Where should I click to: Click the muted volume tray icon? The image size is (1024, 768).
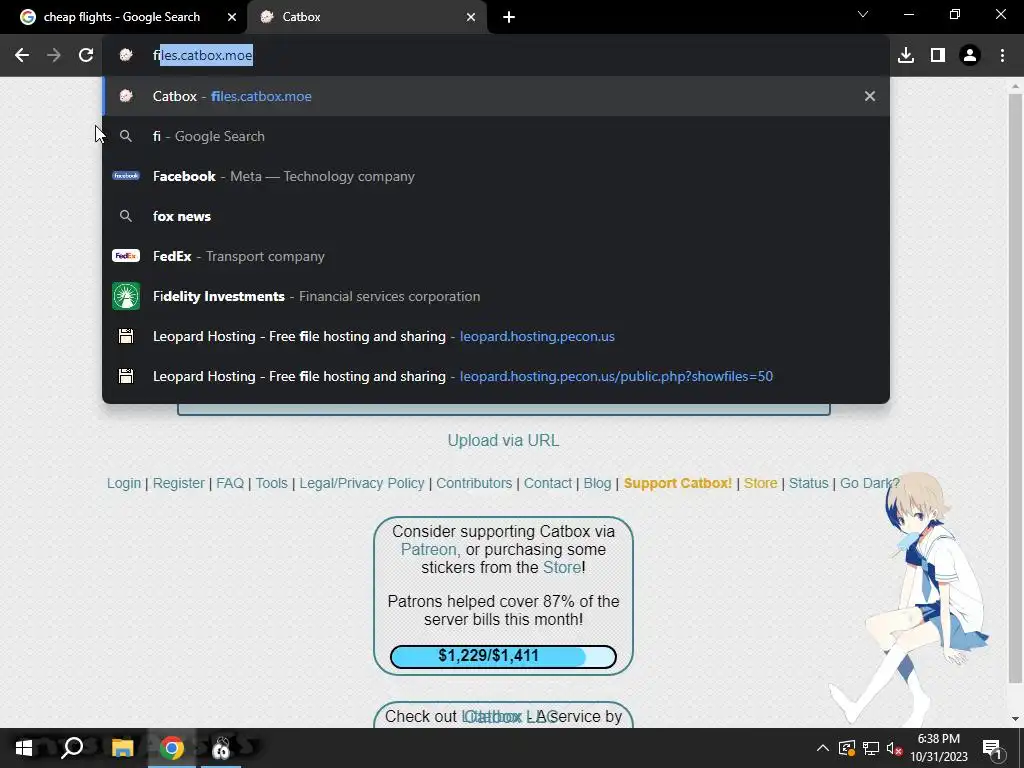click(894, 748)
